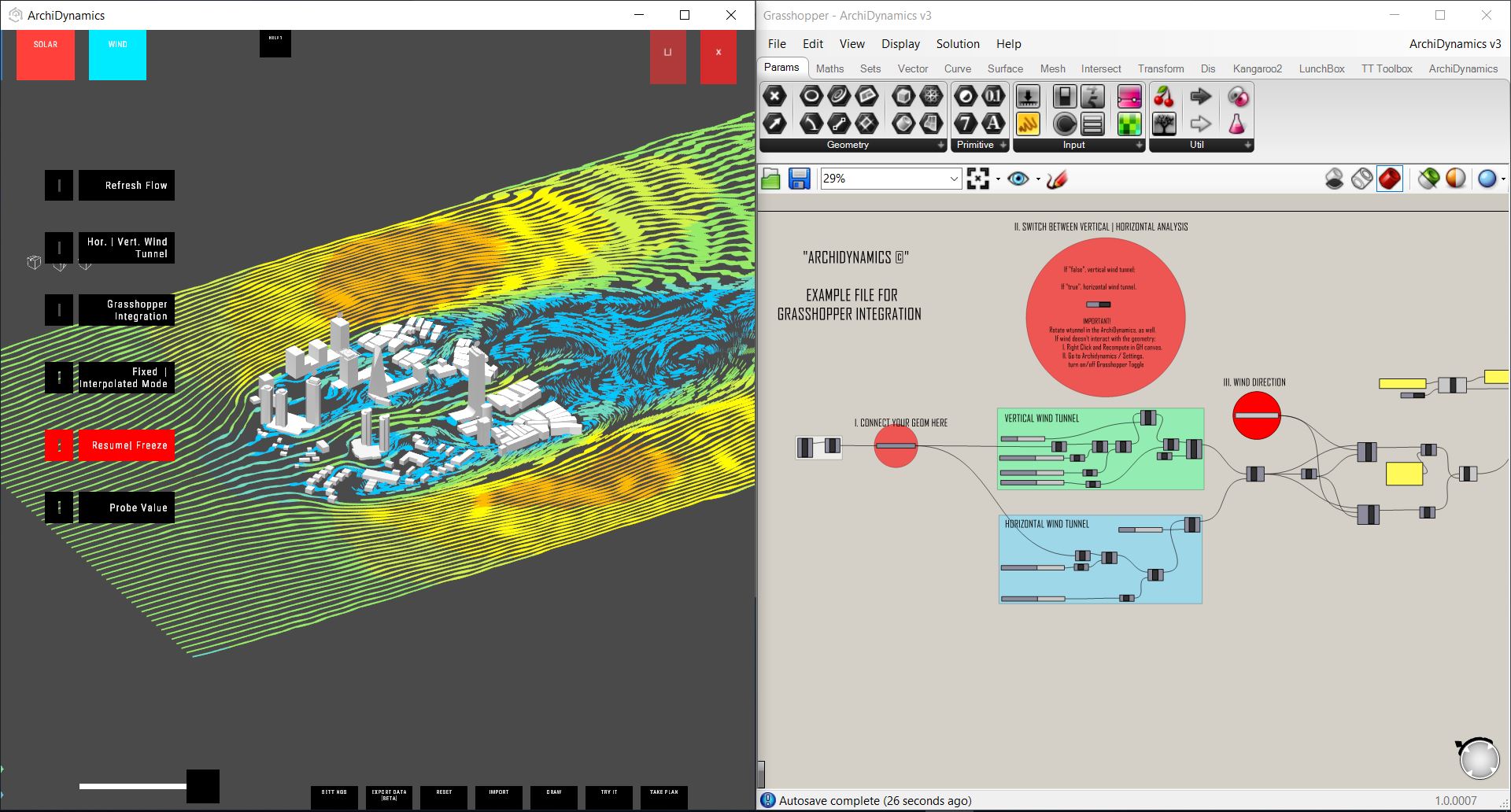Image resolution: width=1511 pixels, height=812 pixels.
Task: Save document with blue floppy icon
Action: point(800,179)
